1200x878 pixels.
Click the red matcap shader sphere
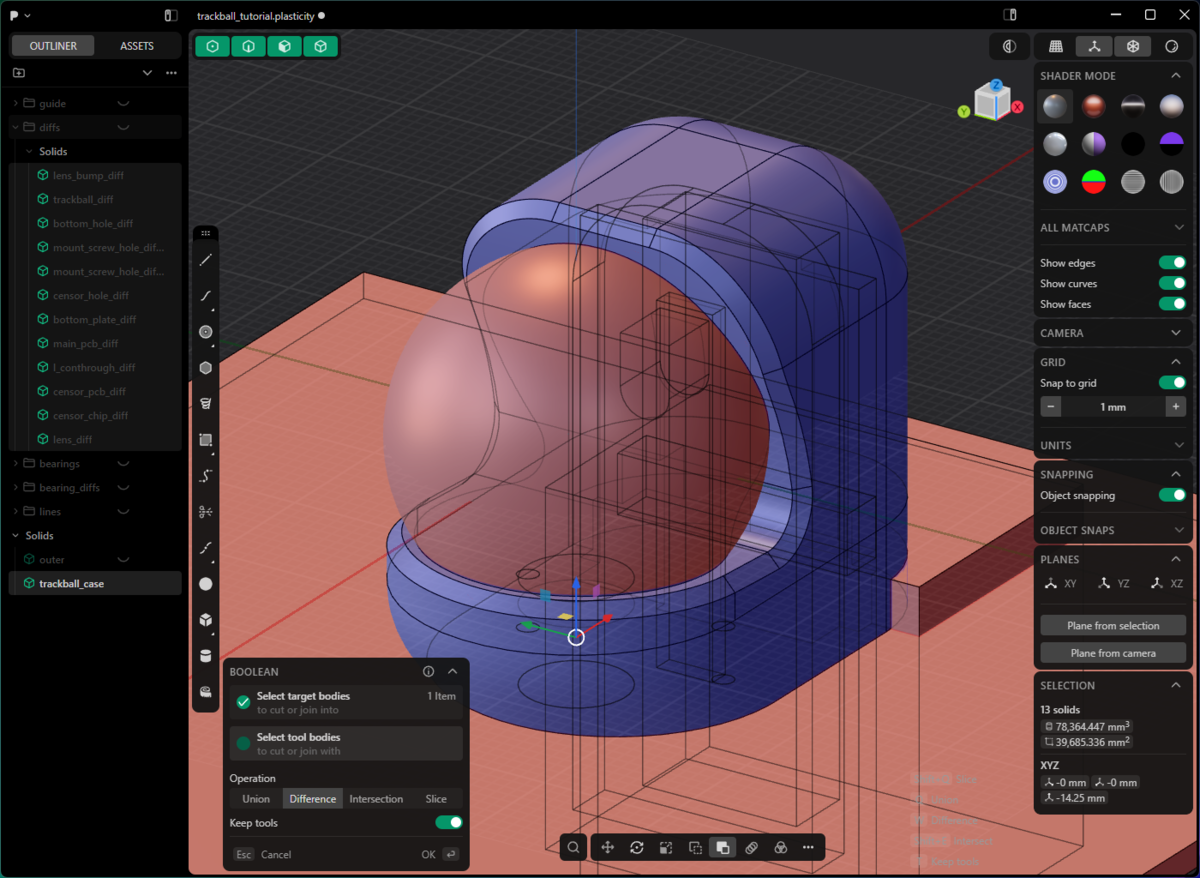pyautogui.click(x=1094, y=106)
